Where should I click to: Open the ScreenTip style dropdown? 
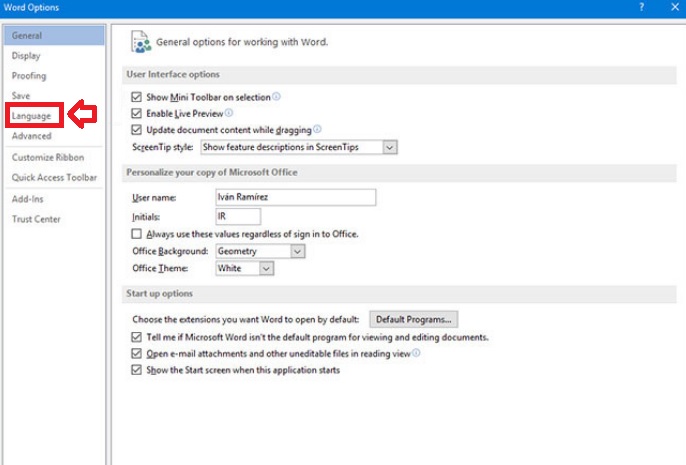[390, 147]
